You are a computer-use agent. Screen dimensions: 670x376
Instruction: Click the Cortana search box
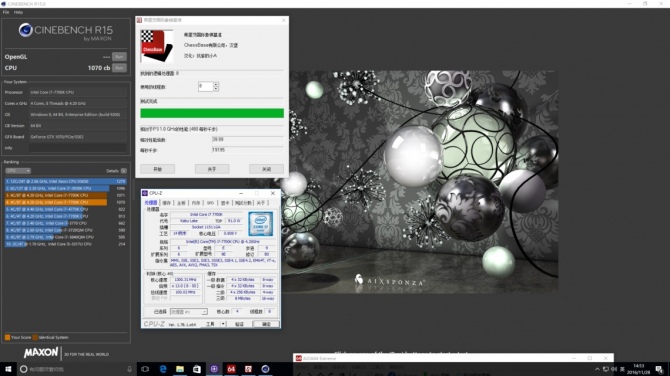tap(77, 369)
